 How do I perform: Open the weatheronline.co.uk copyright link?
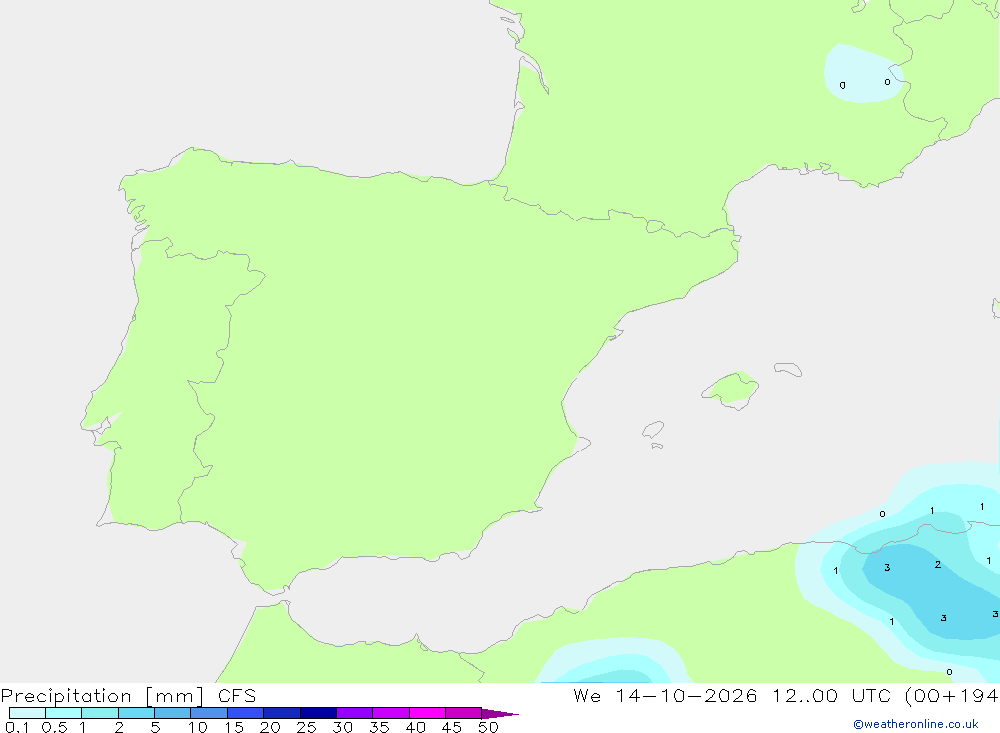[x=915, y=724]
